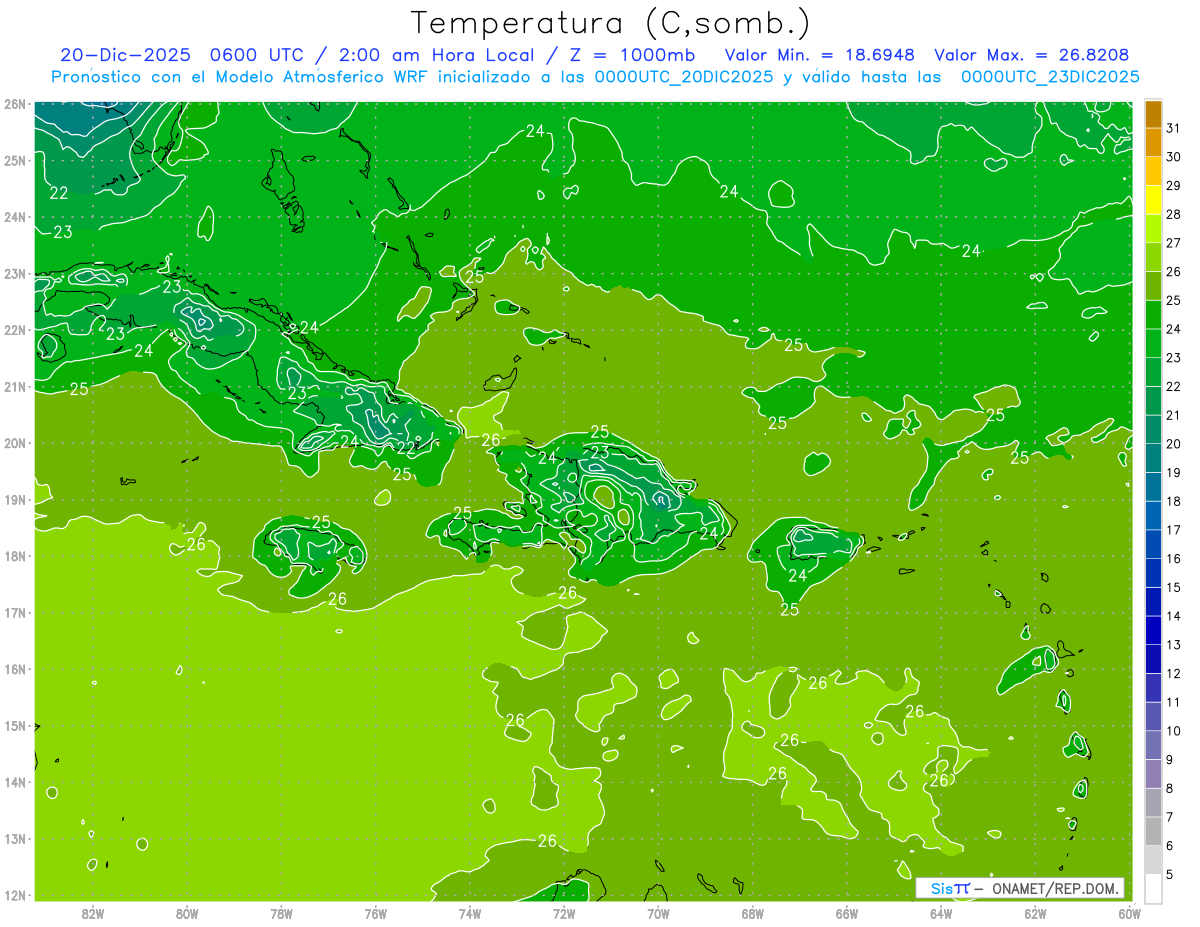Click the 20N latitude axis label
The image size is (1200, 927).
tap(15, 443)
